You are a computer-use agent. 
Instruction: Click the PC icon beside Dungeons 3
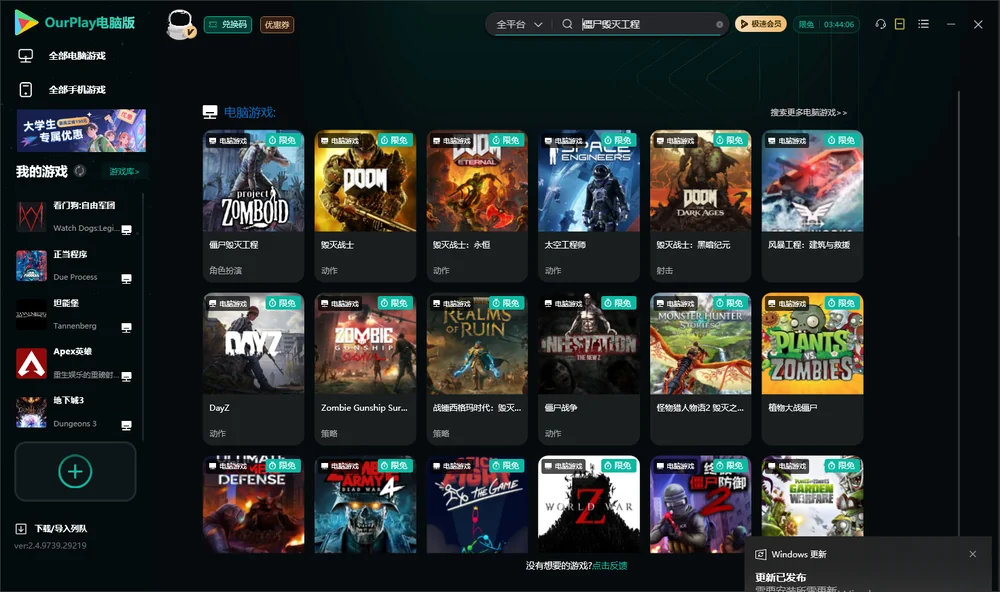126,426
